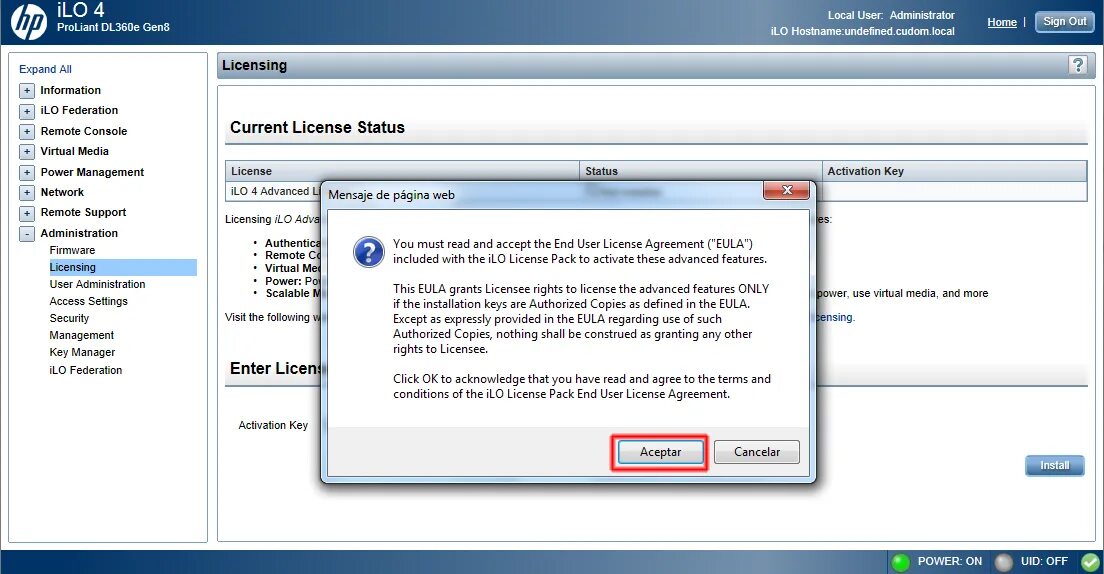Click the Administration menu label
Screen dimensions: 1104x574
(x=79, y=233)
